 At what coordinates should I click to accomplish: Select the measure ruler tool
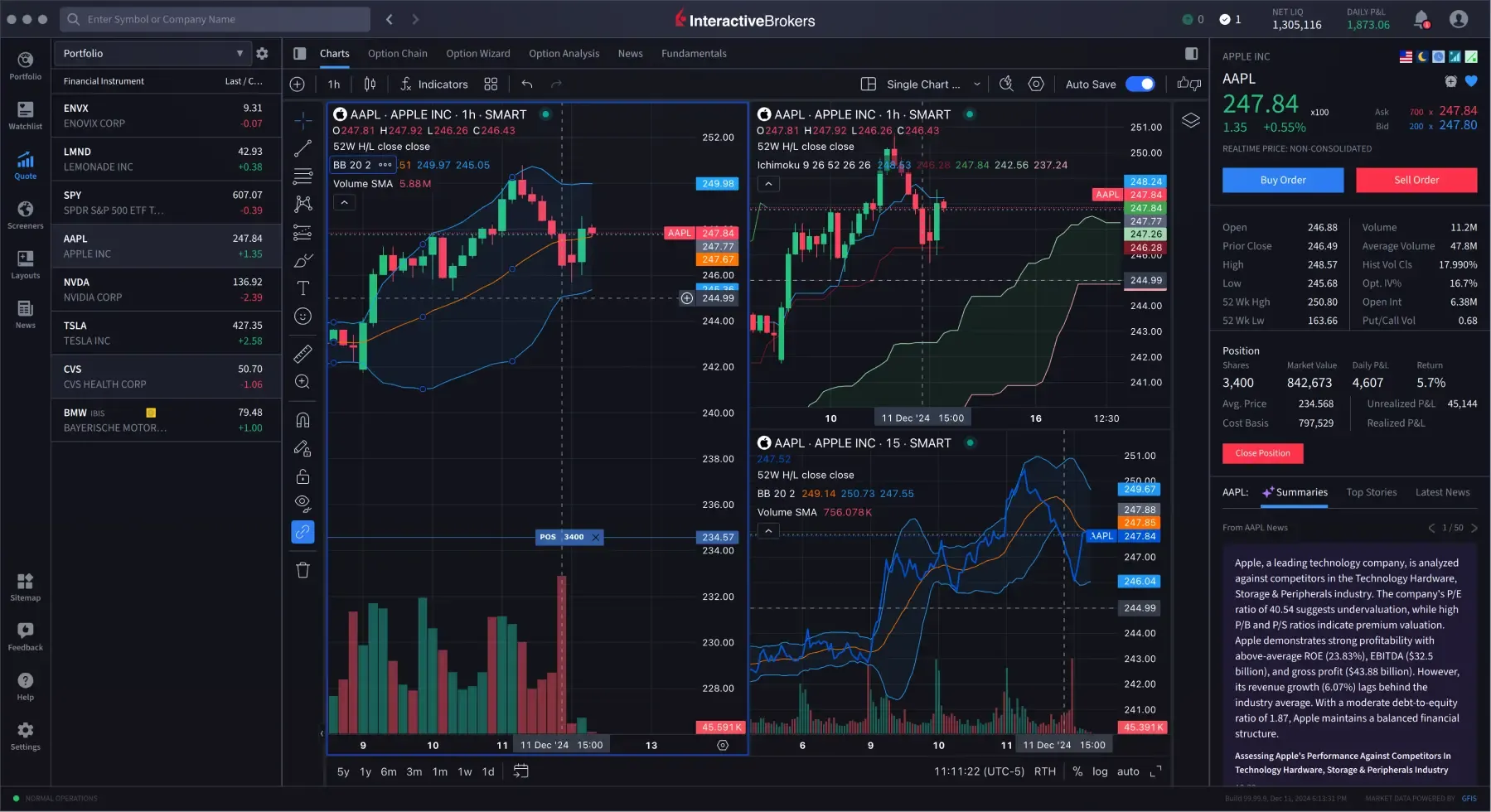point(302,354)
